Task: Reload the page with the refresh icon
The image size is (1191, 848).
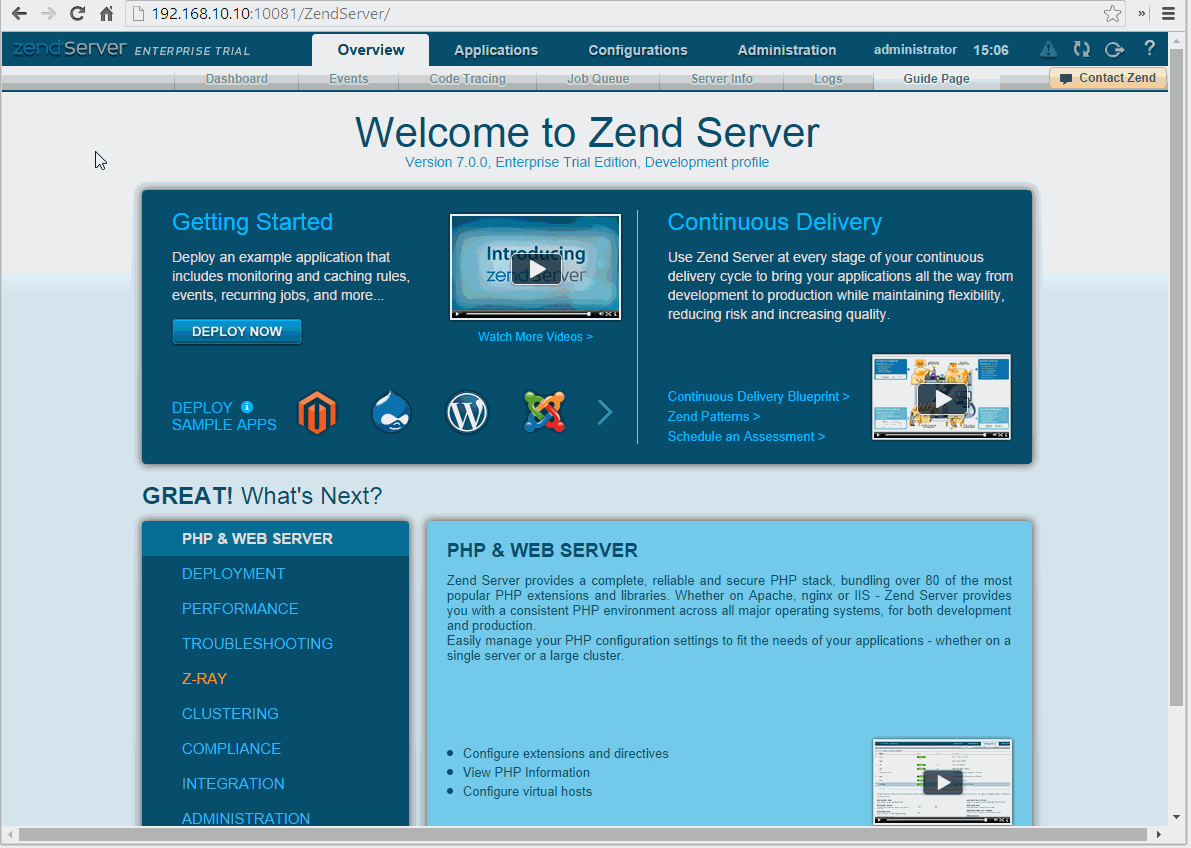Action: tap(77, 14)
